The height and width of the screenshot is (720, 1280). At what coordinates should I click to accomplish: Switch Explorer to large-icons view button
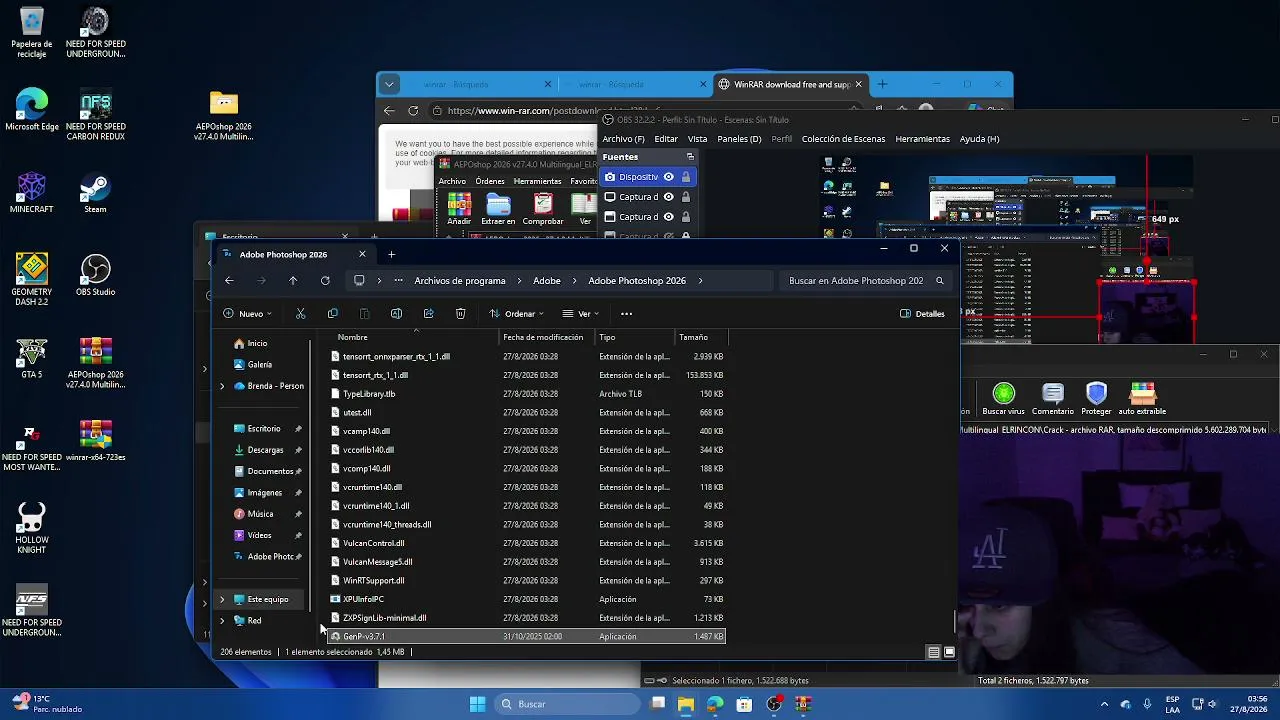coord(949,652)
